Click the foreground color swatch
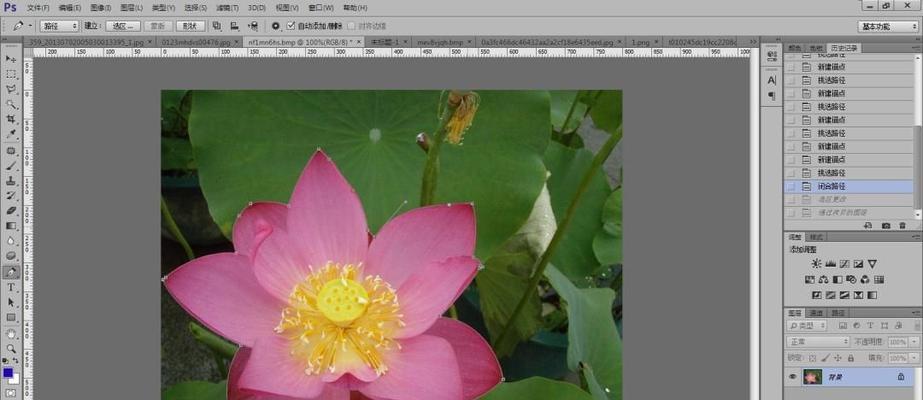The width and height of the screenshot is (923, 400). [x=8, y=372]
